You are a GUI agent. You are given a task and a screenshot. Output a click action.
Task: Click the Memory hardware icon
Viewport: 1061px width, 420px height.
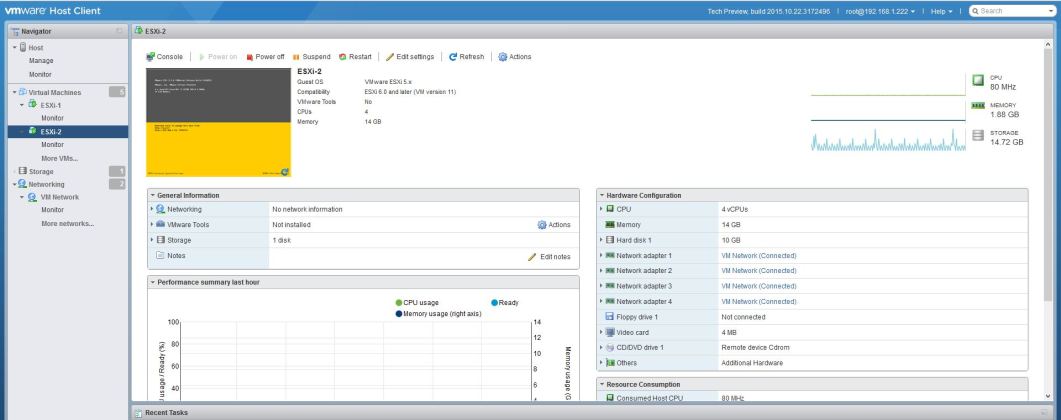pyautogui.click(x=610, y=225)
